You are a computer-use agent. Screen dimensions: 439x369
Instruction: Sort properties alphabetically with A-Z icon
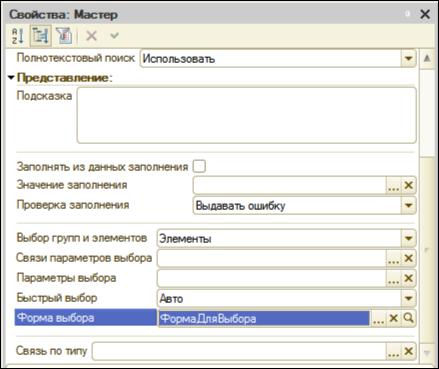pyautogui.click(x=18, y=36)
